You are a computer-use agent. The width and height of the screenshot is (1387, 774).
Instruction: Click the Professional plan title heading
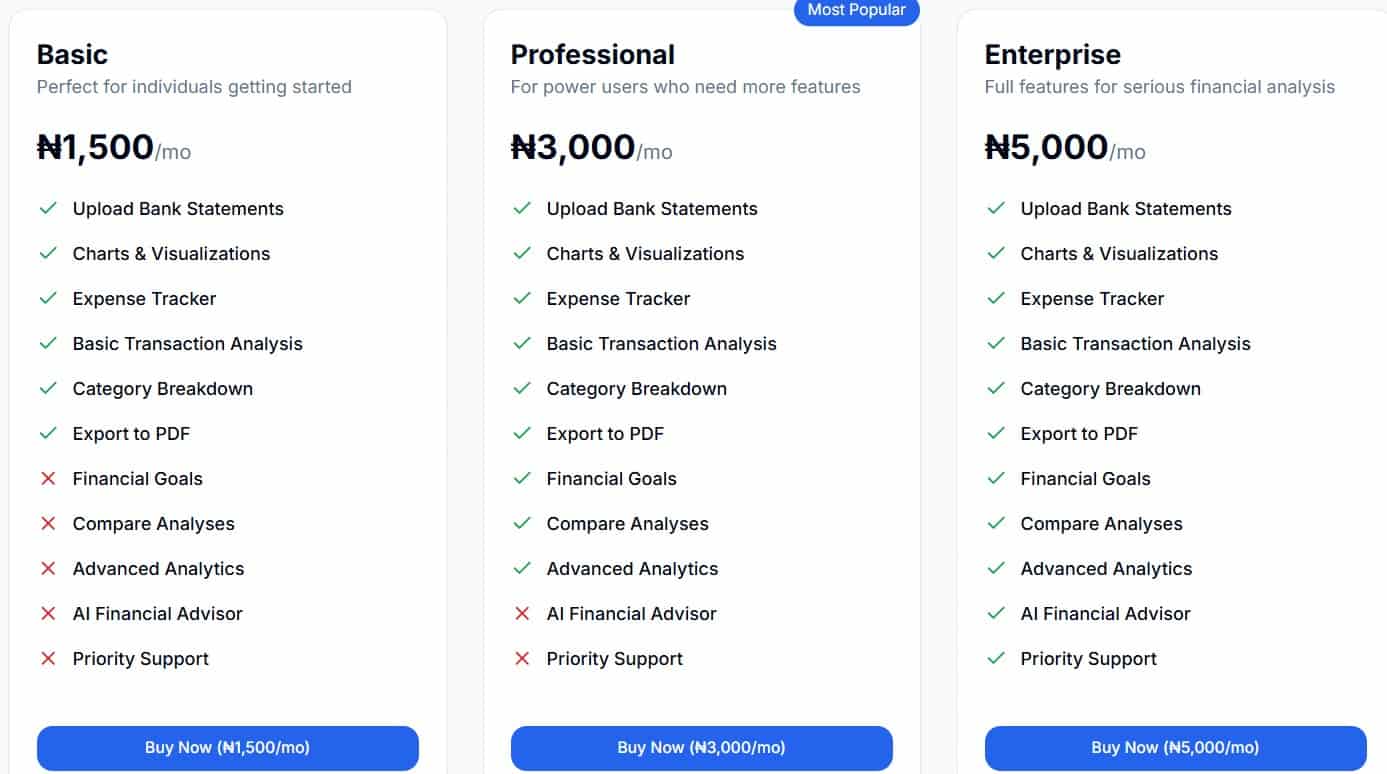pos(593,54)
